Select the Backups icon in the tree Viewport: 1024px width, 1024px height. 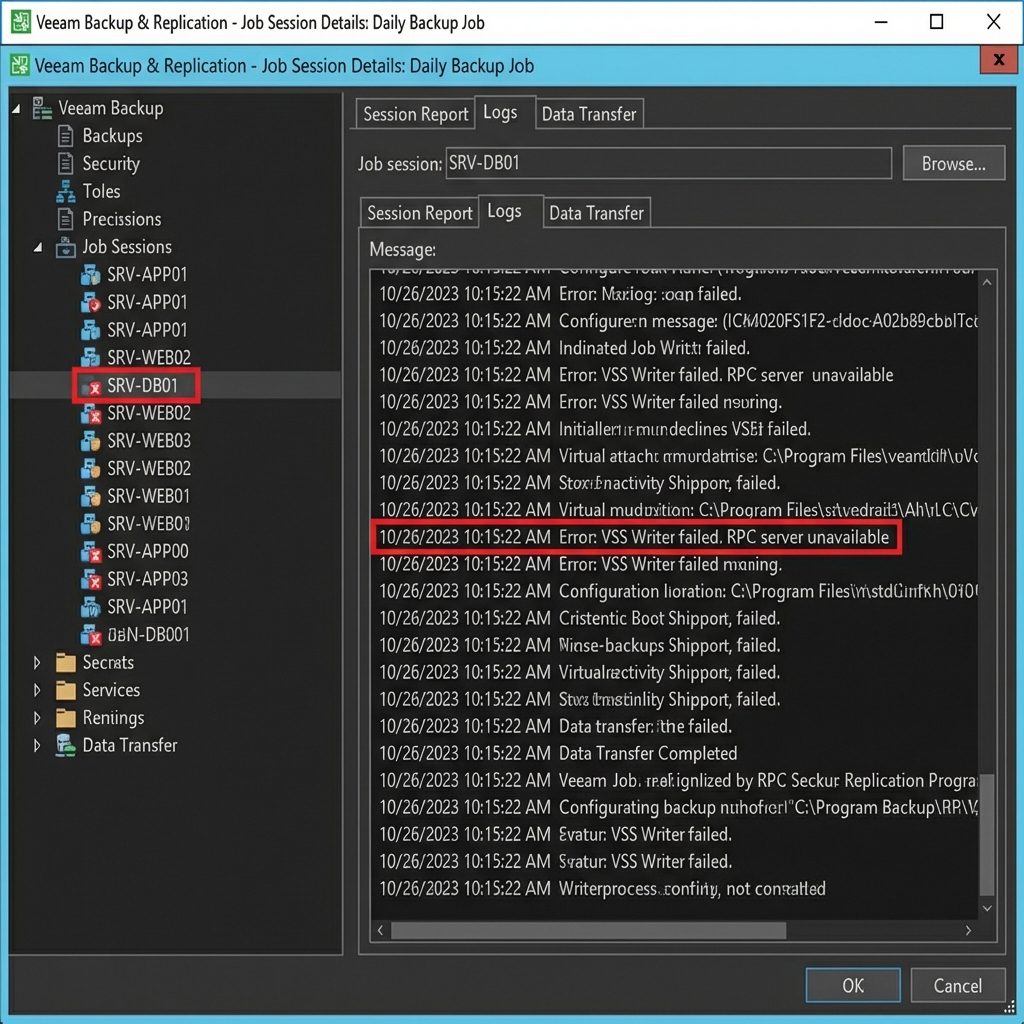tap(66, 136)
